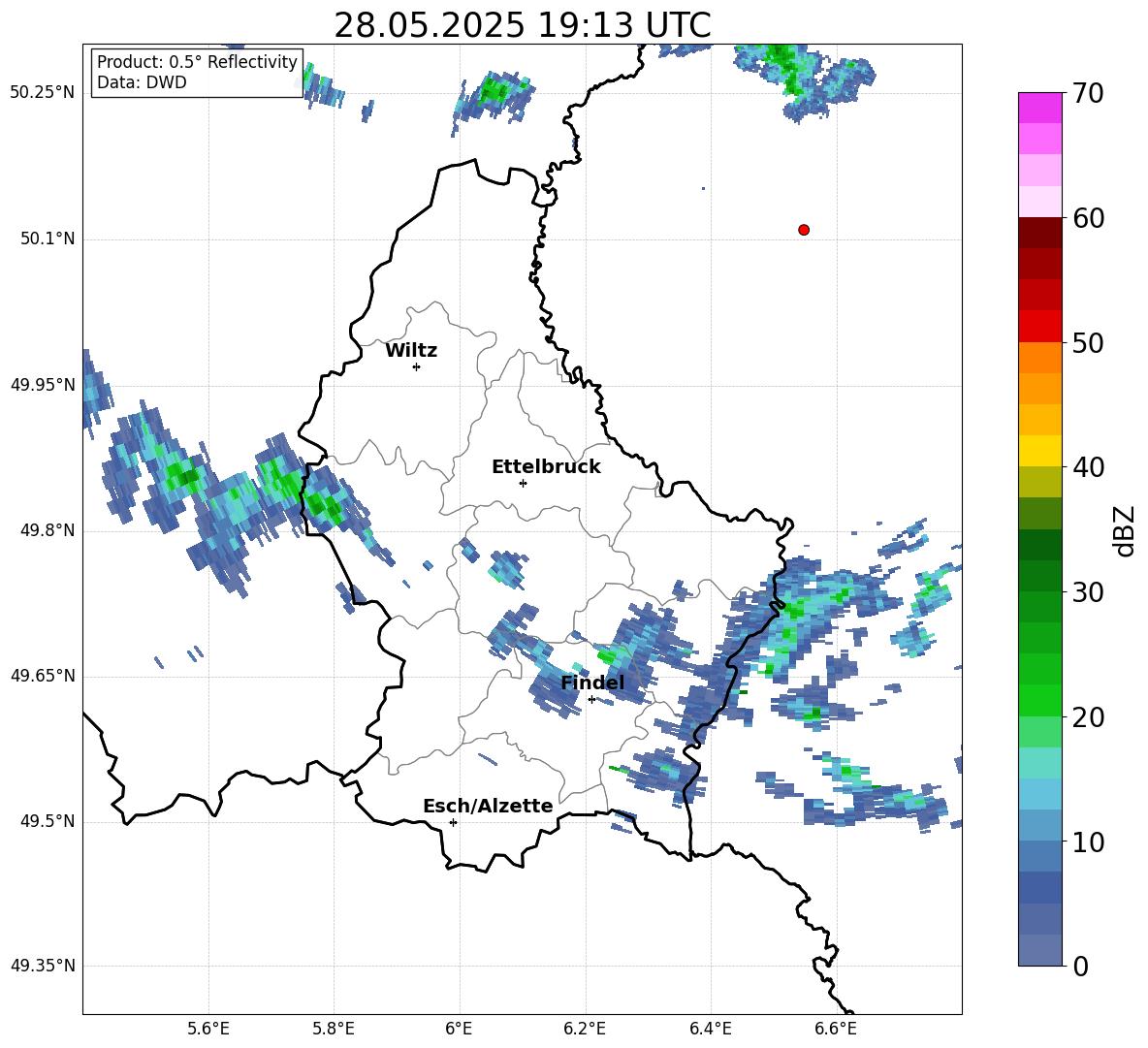The height and width of the screenshot is (1048, 1148).
Task: Click the title '28.05.2025 19:13 UTC'
Action: pyautogui.click(x=522, y=25)
